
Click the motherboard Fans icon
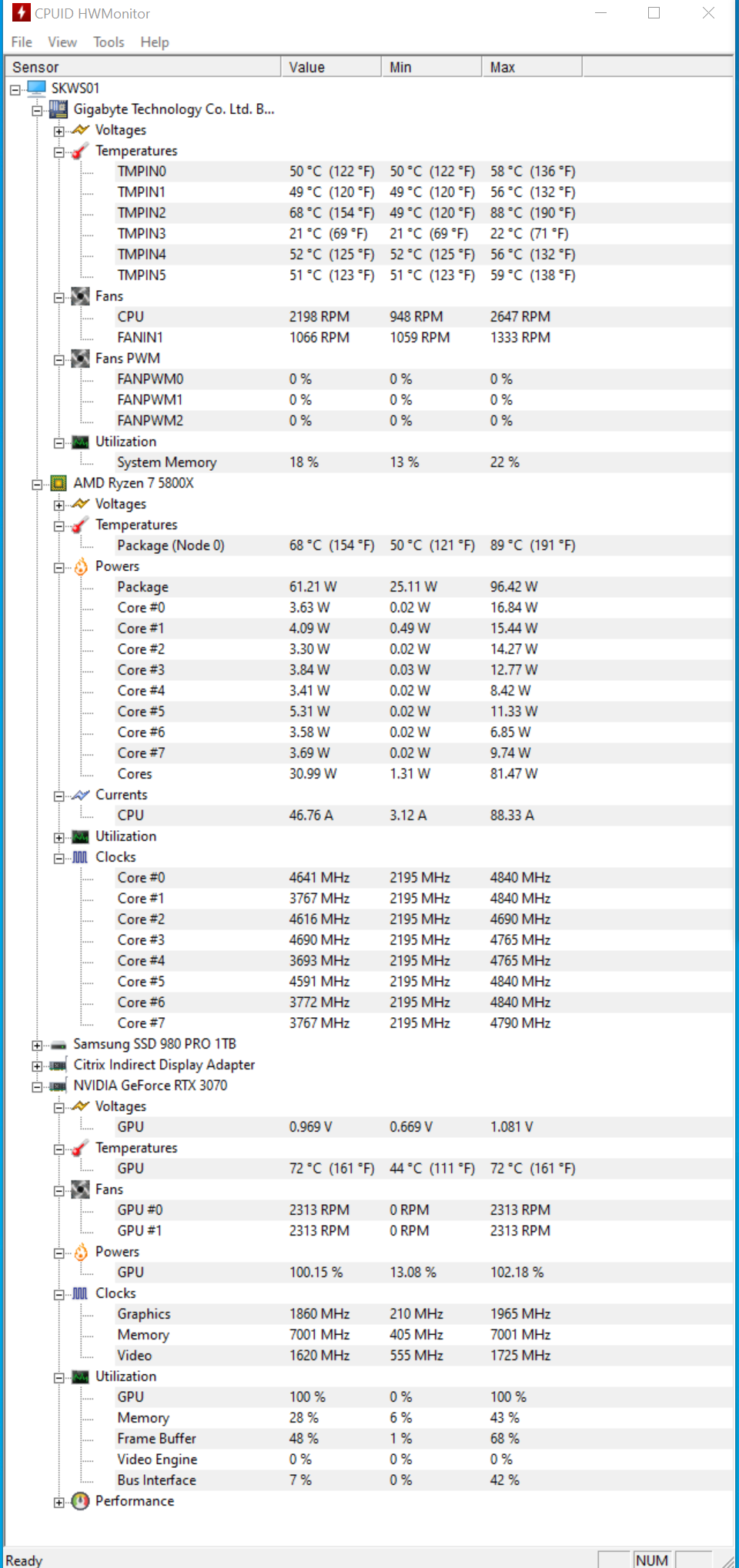pyautogui.click(x=80, y=296)
